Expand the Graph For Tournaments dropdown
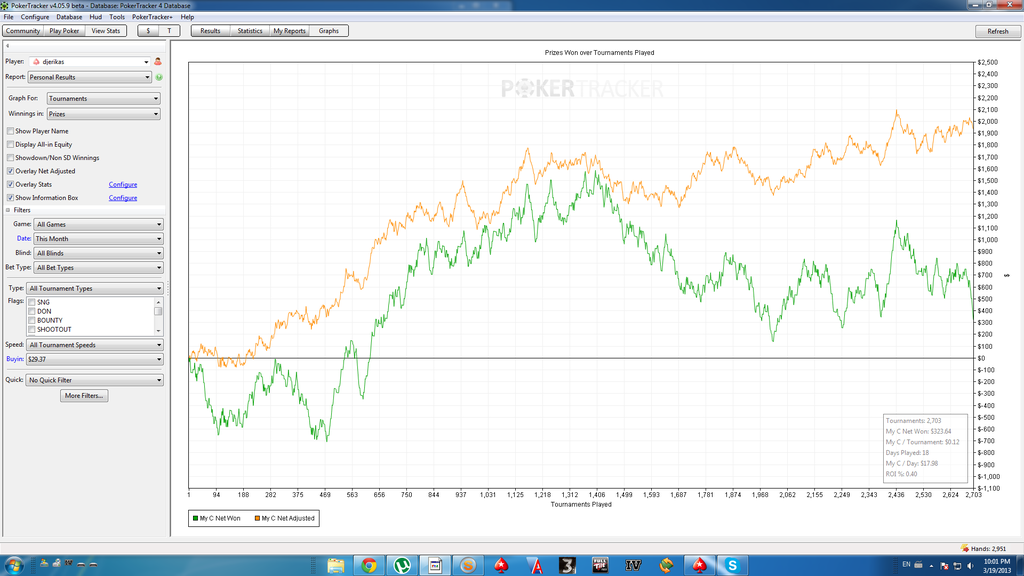 (103, 99)
